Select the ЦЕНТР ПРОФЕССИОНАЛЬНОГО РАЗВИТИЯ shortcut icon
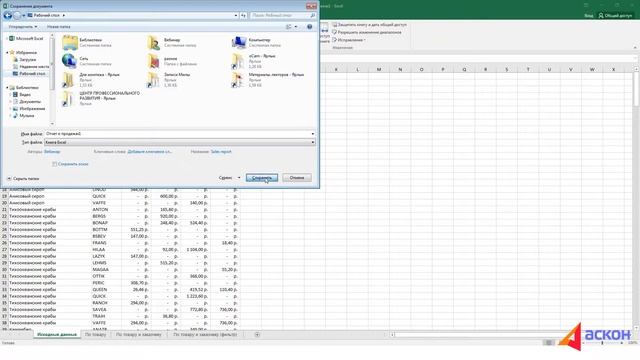Screen dimensions: 640x360 (x=68, y=99)
